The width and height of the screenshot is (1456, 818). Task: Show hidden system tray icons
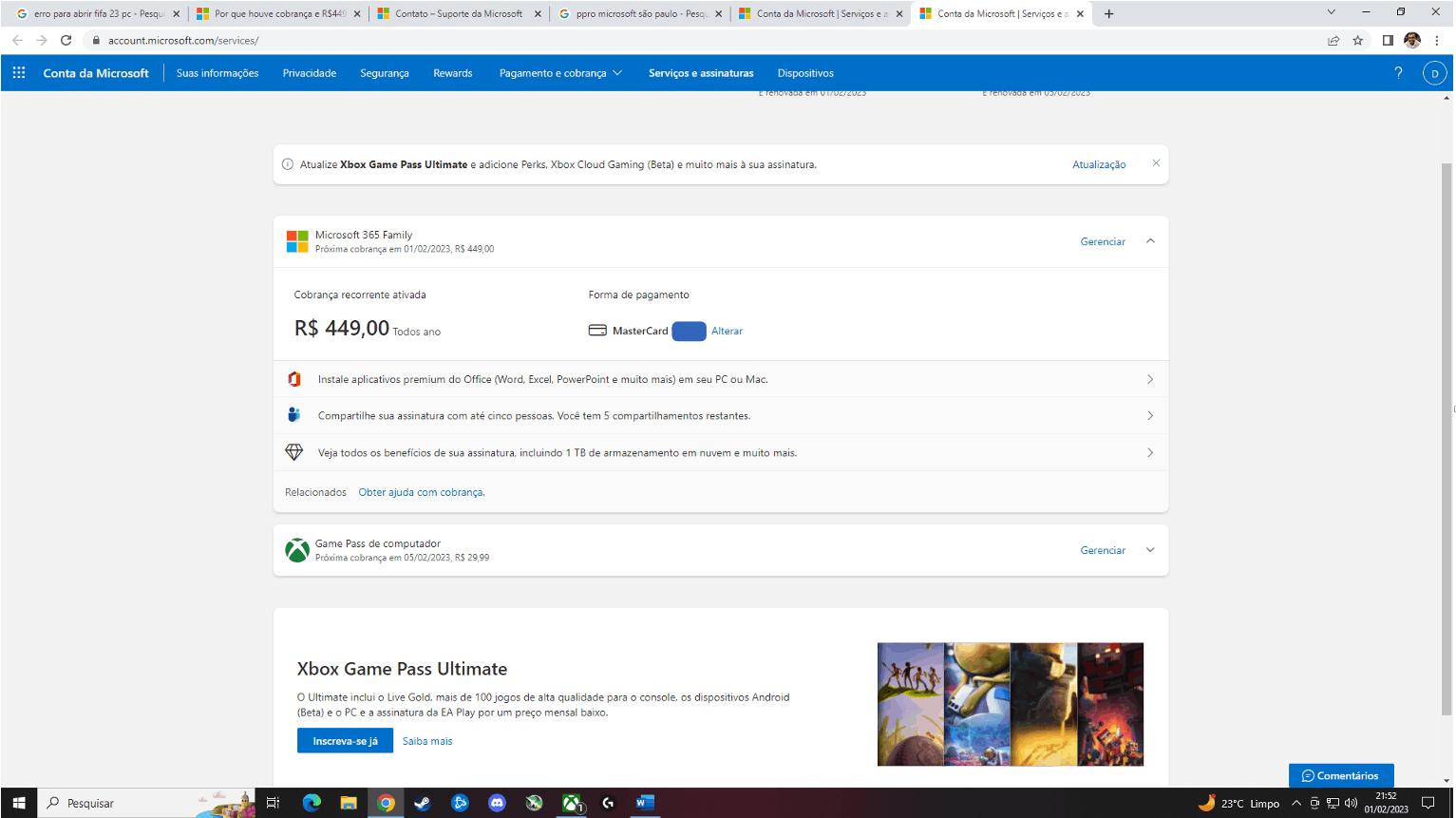(1296, 803)
